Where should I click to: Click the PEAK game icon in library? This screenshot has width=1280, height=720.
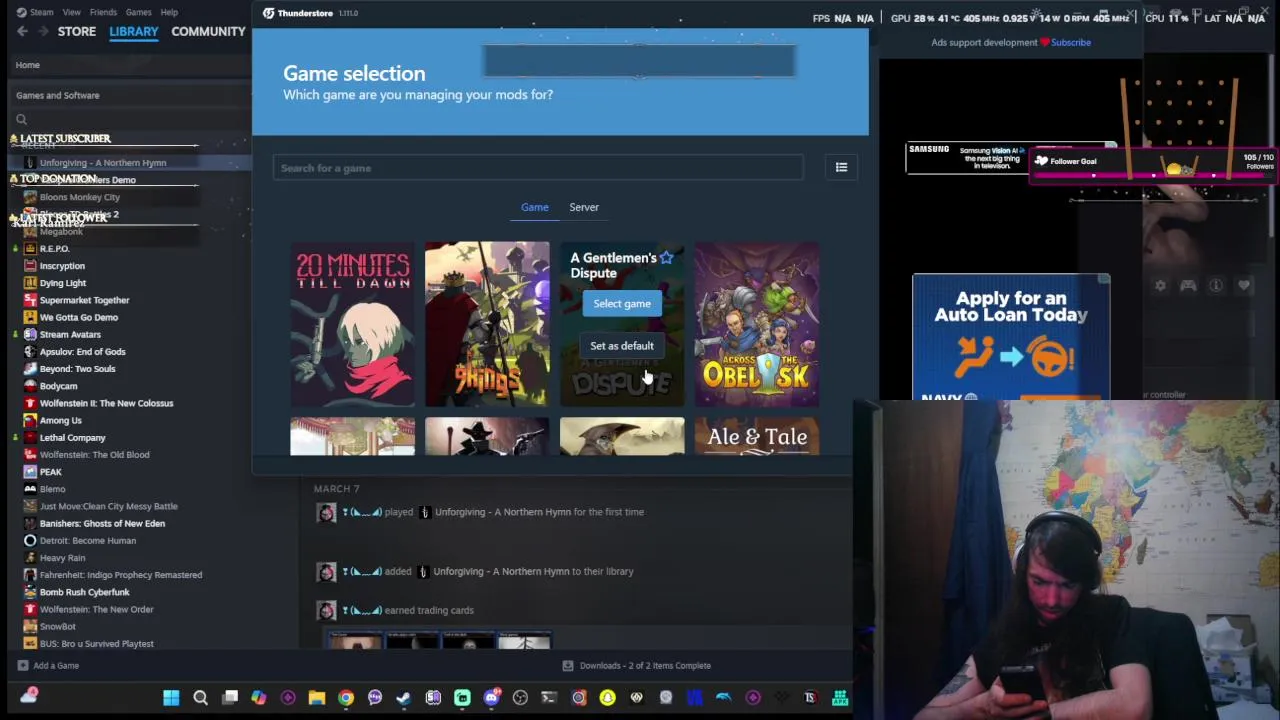(30, 472)
